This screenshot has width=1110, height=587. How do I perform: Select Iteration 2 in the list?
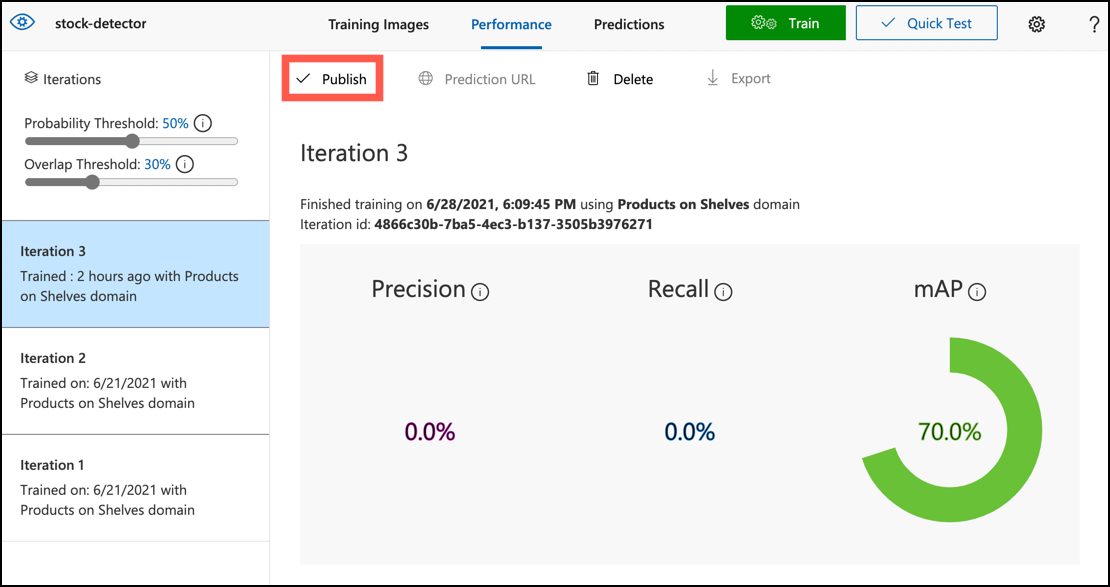[135, 381]
